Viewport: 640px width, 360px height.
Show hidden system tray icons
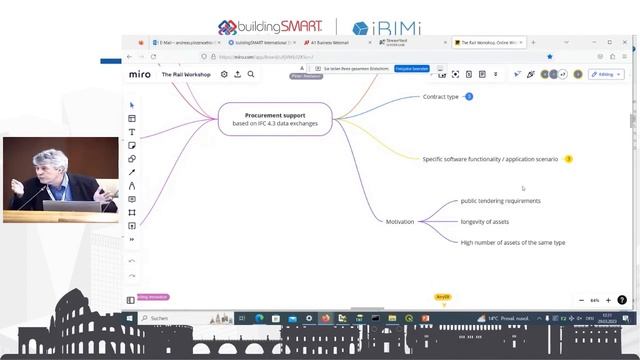pos(539,318)
